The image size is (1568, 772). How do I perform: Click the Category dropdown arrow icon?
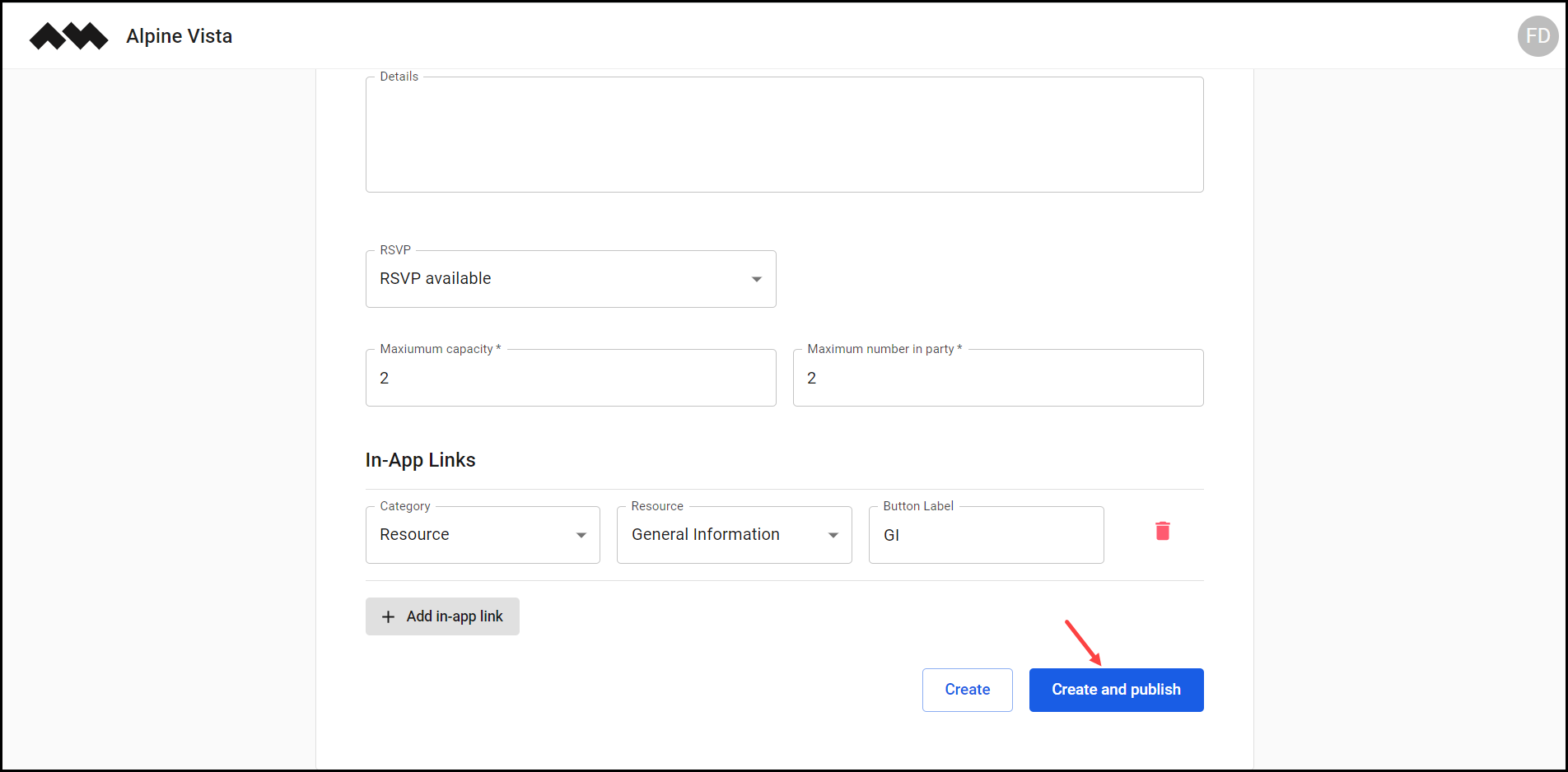[x=581, y=534]
